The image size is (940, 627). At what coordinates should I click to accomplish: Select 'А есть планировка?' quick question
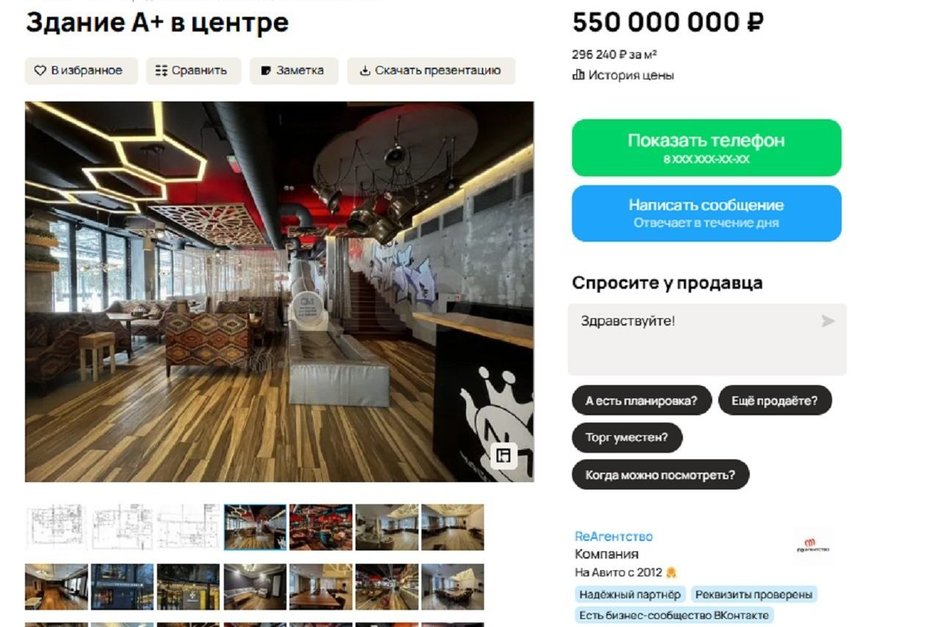[641, 400]
